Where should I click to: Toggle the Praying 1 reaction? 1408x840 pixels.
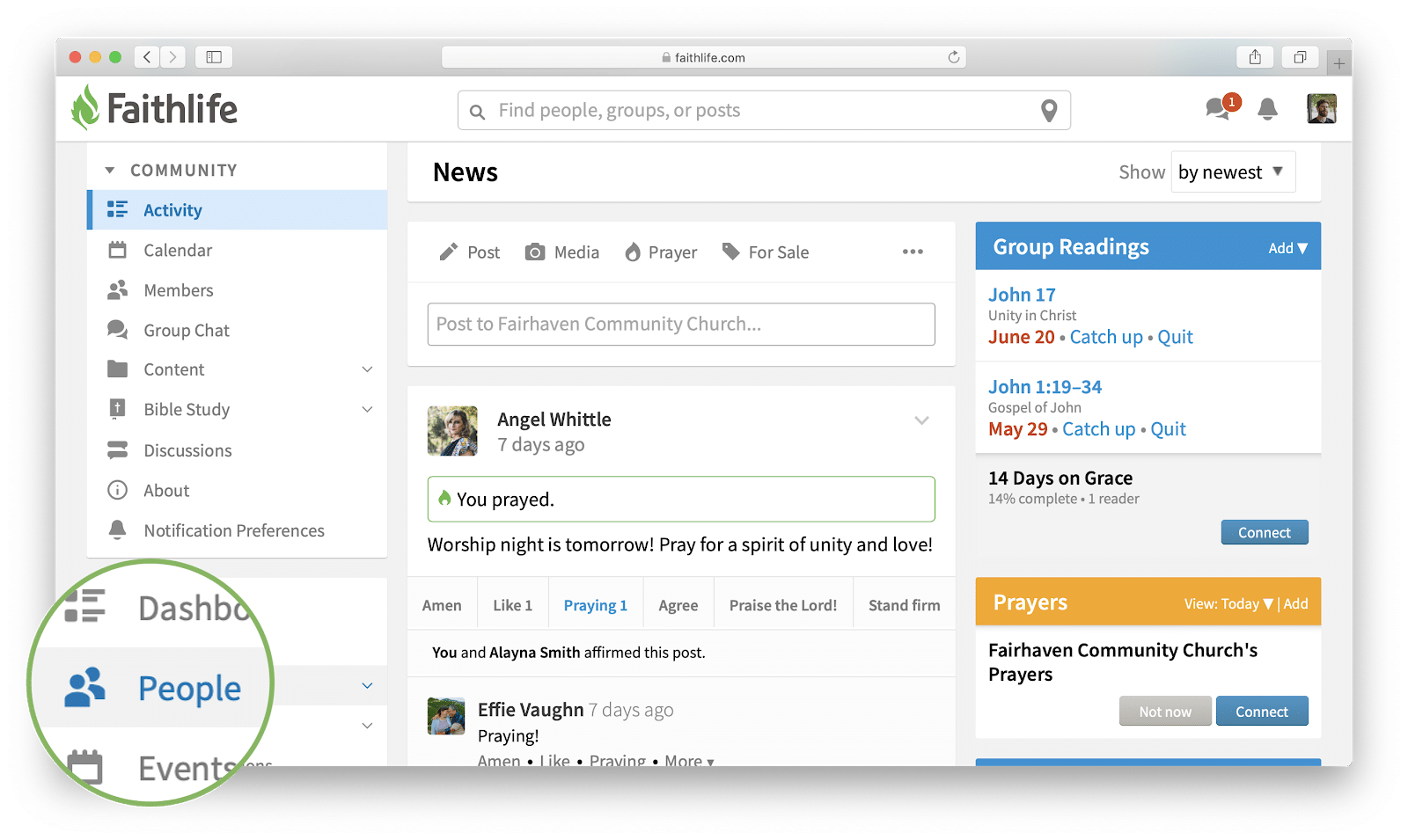click(x=596, y=604)
